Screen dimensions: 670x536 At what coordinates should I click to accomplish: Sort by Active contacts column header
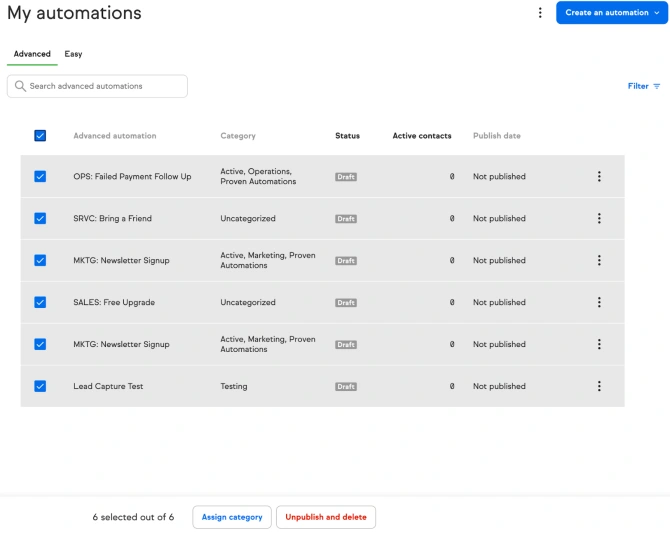coord(422,136)
